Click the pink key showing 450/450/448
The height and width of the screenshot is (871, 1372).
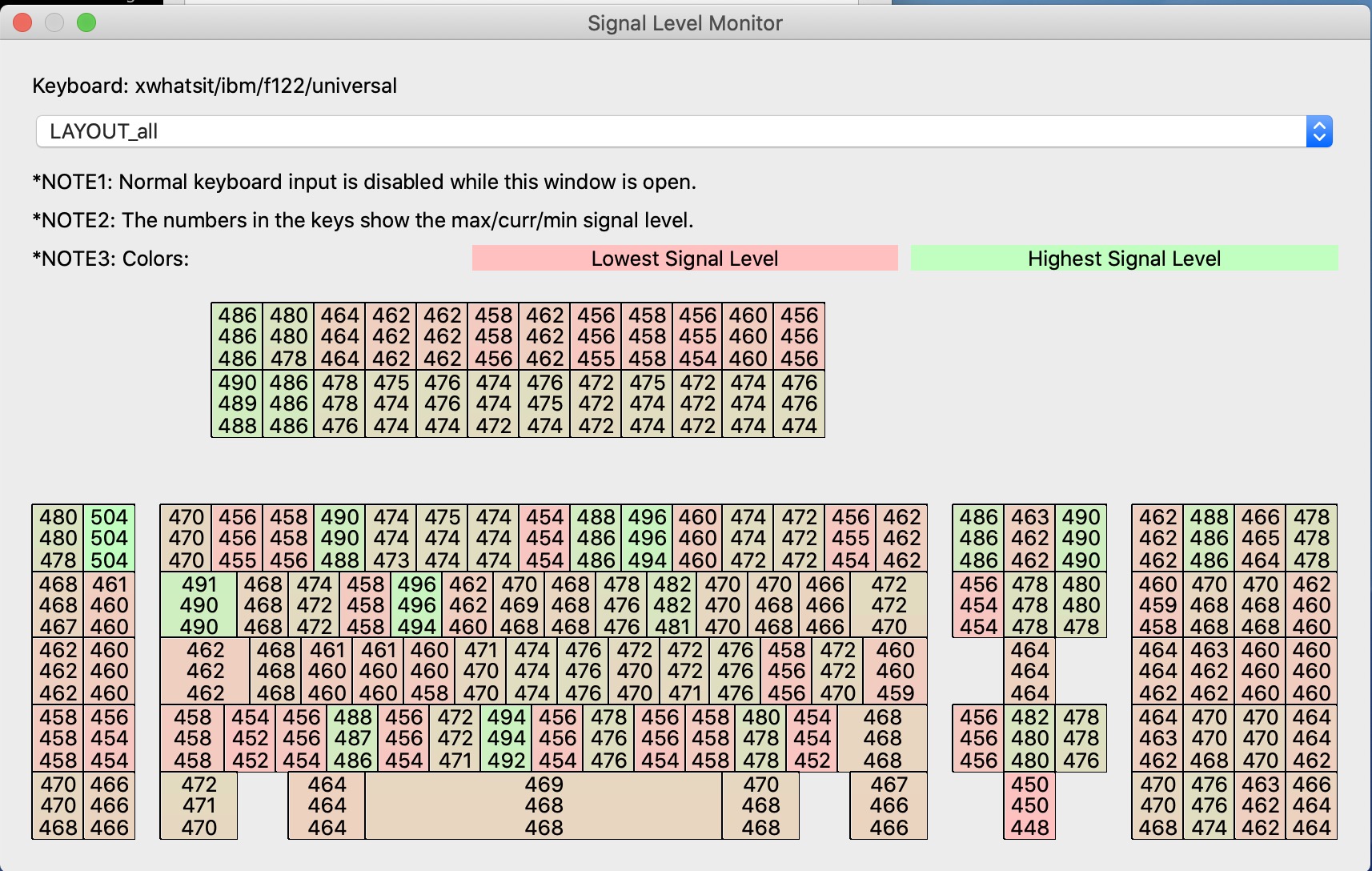click(x=1029, y=806)
